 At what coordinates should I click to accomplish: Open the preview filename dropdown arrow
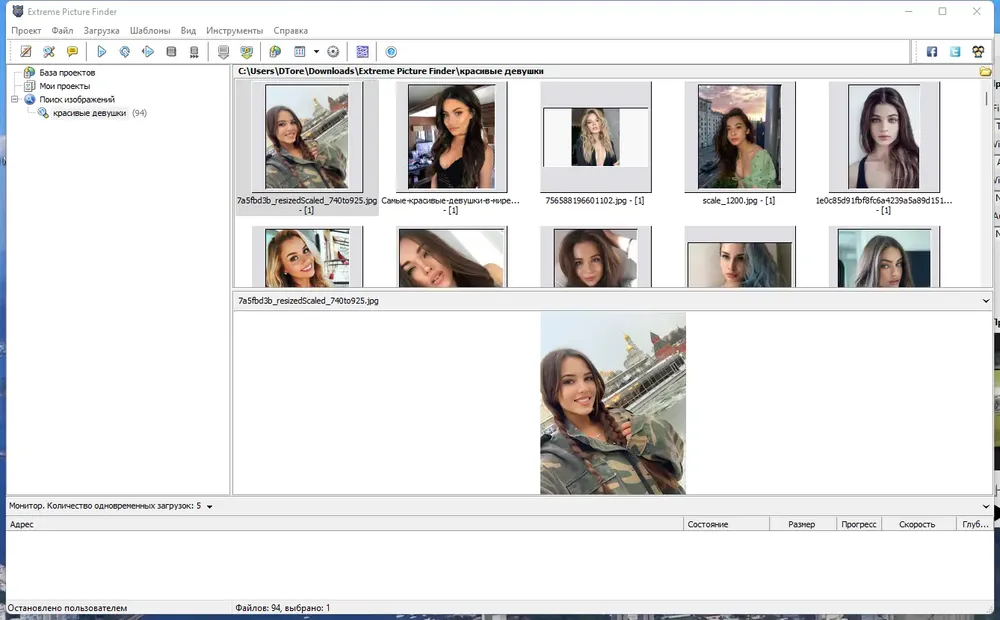click(x=985, y=300)
